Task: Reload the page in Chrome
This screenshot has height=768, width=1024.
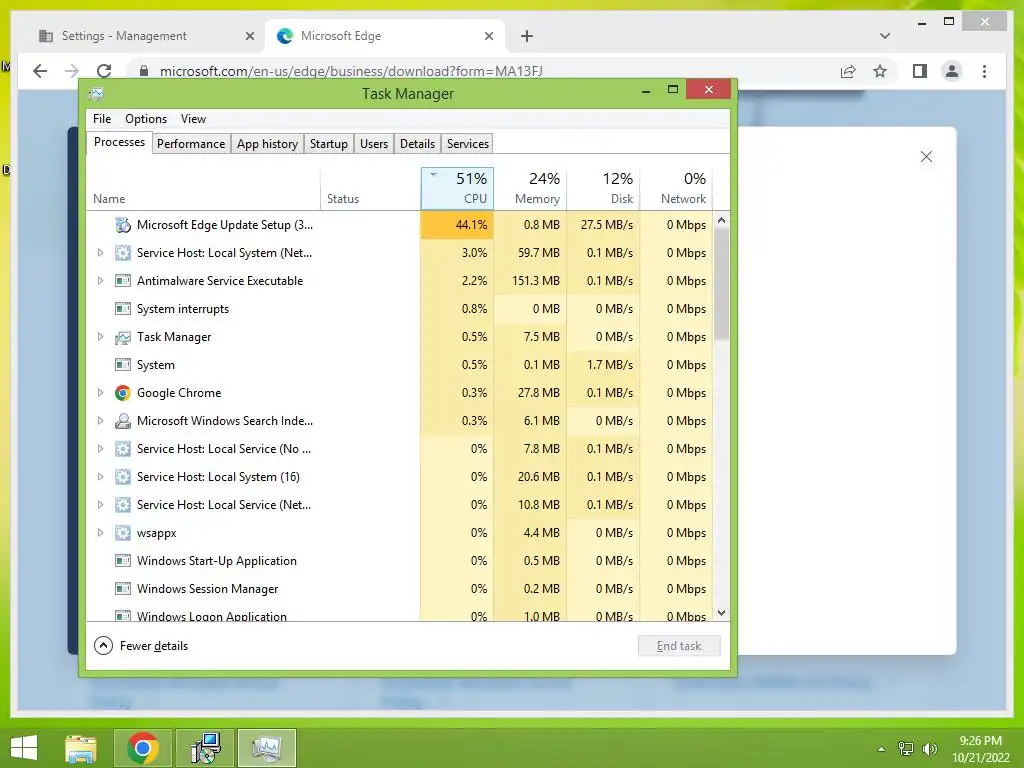Action: tap(104, 71)
